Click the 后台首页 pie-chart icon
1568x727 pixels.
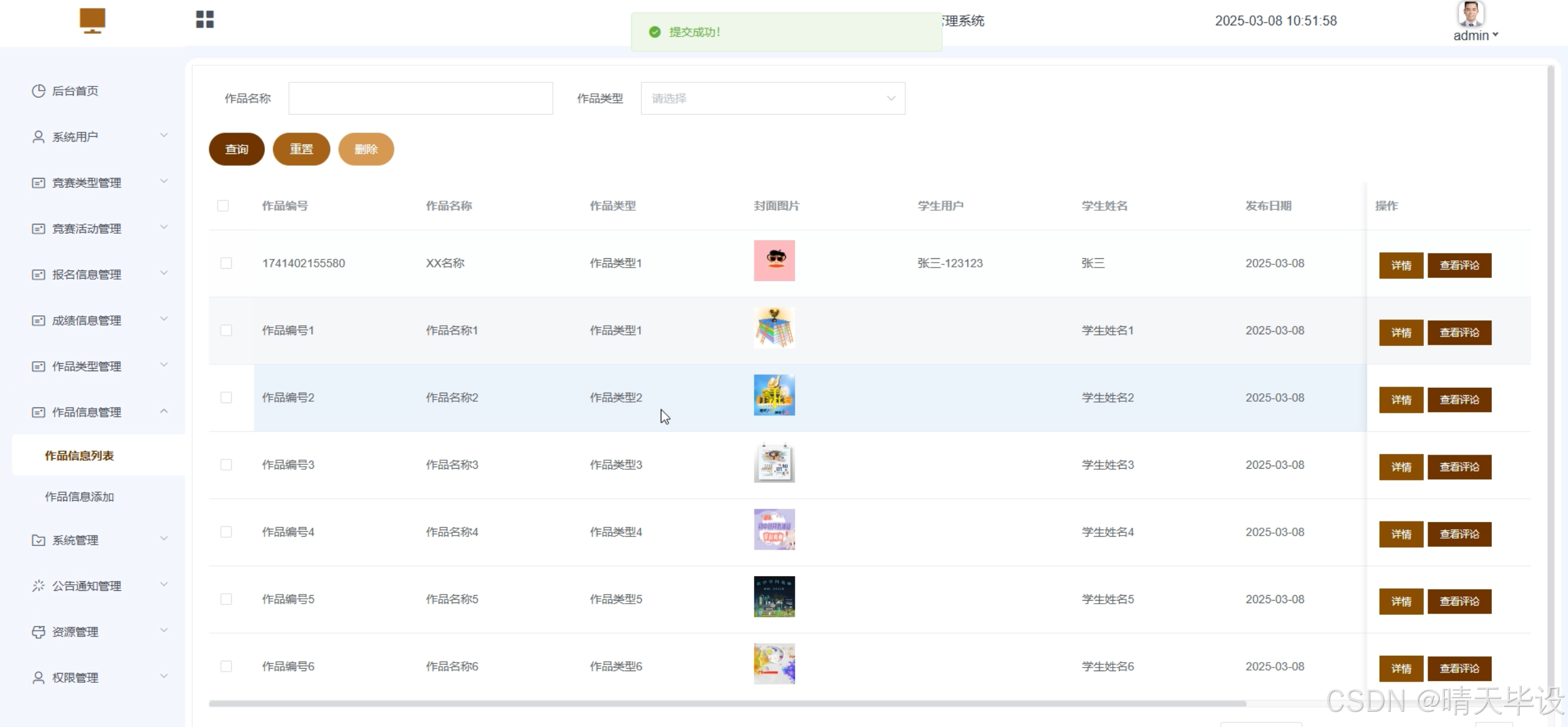pyautogui.click(x=38, y=91)
